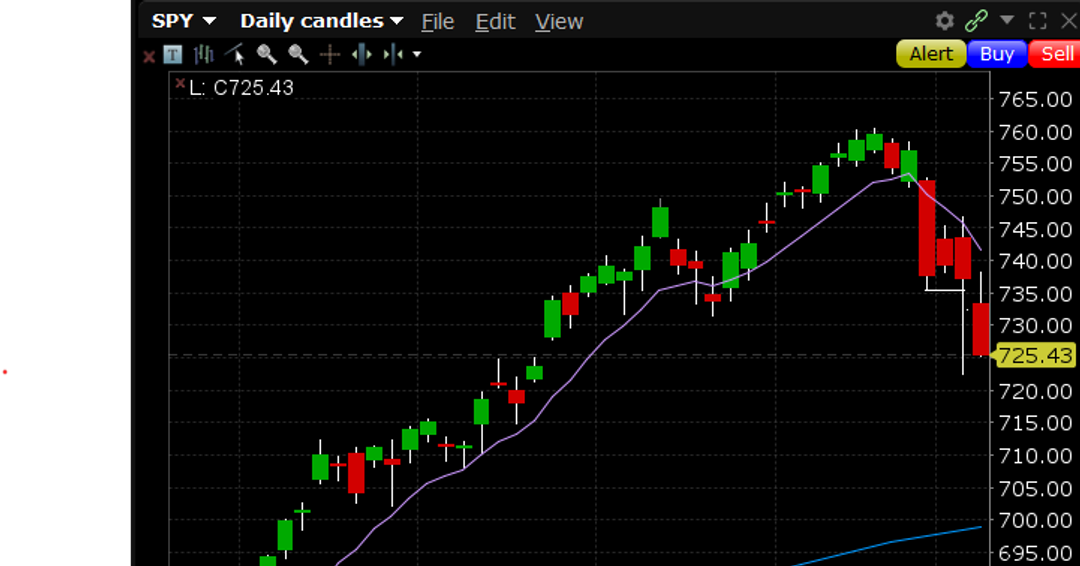Click the 760.00 price axis label
The height and width of the screenshot is (566, 1080).
pyautogui.click(x=1035, y=132)
